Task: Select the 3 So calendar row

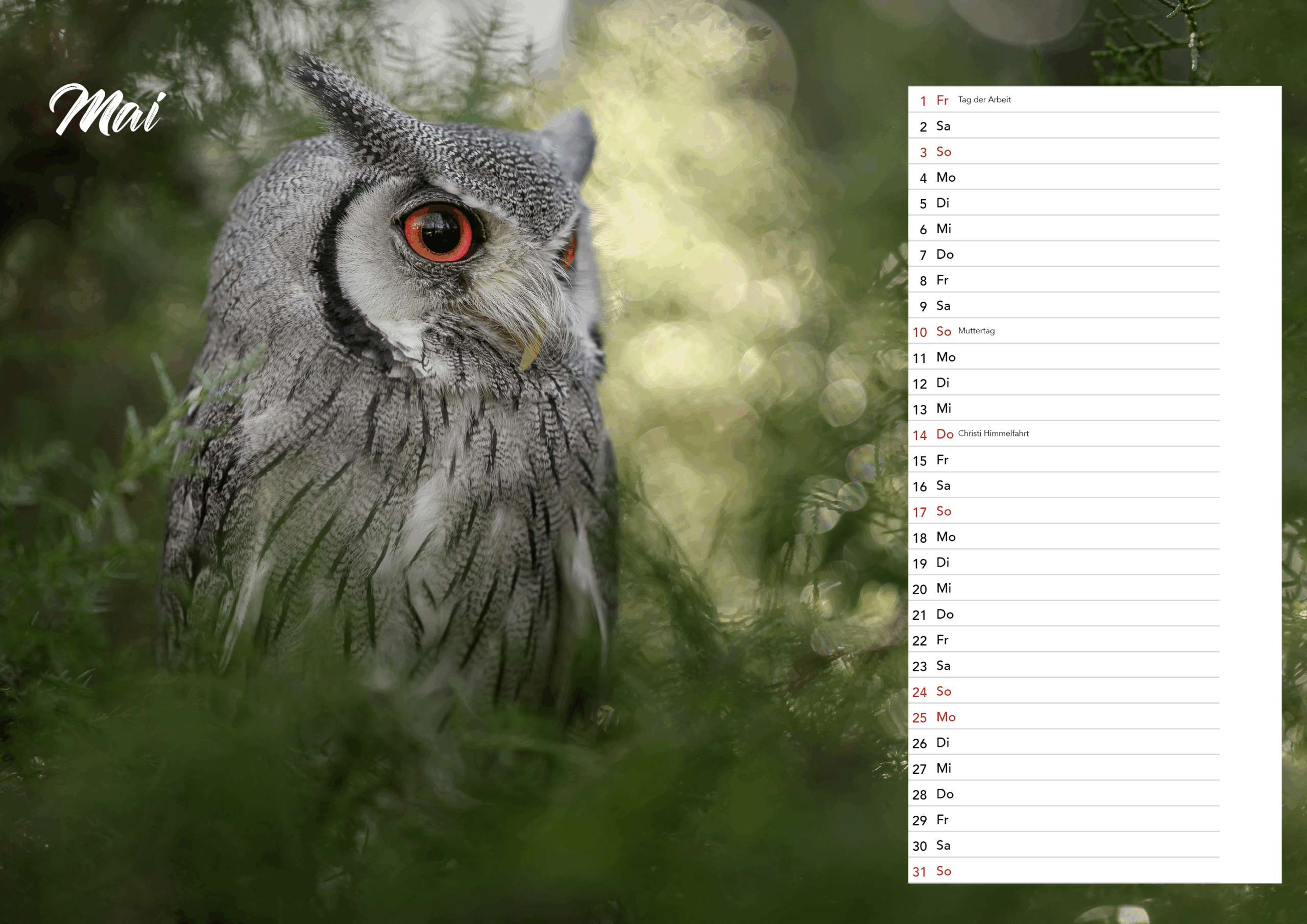Action: coord(1063,152)
